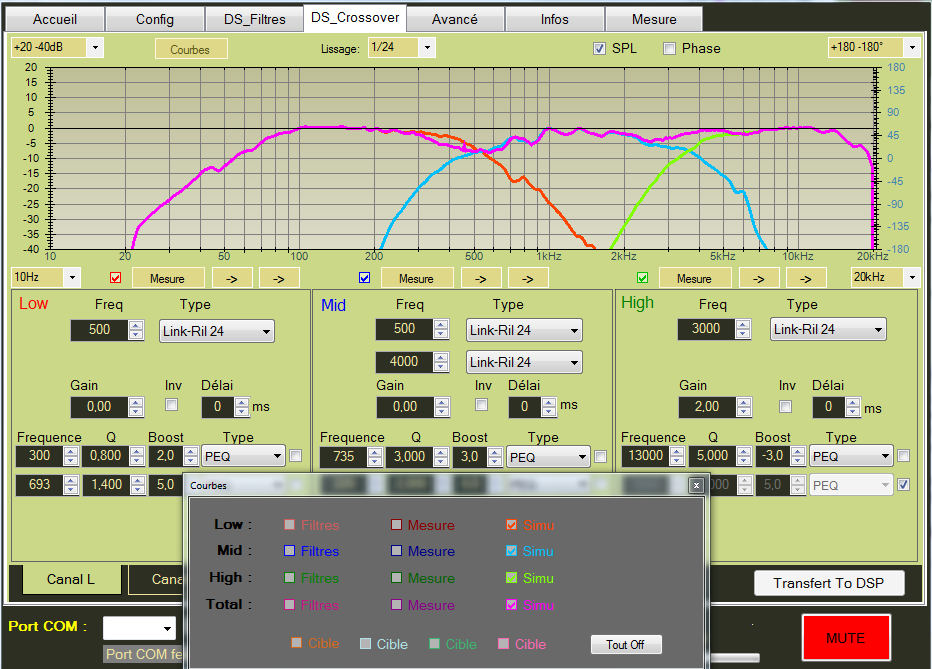Close the Courbes popup window
Screen dimensions: 932x669
click(x=696, y=485)
